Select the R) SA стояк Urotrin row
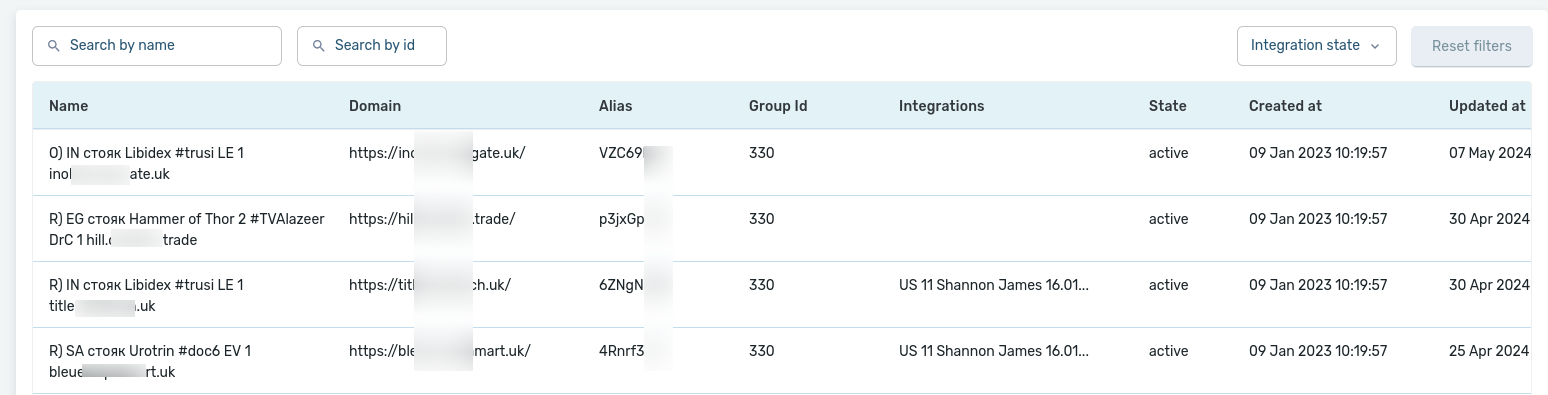Viewport: 1548px width, 395px height. pos(782,361)
